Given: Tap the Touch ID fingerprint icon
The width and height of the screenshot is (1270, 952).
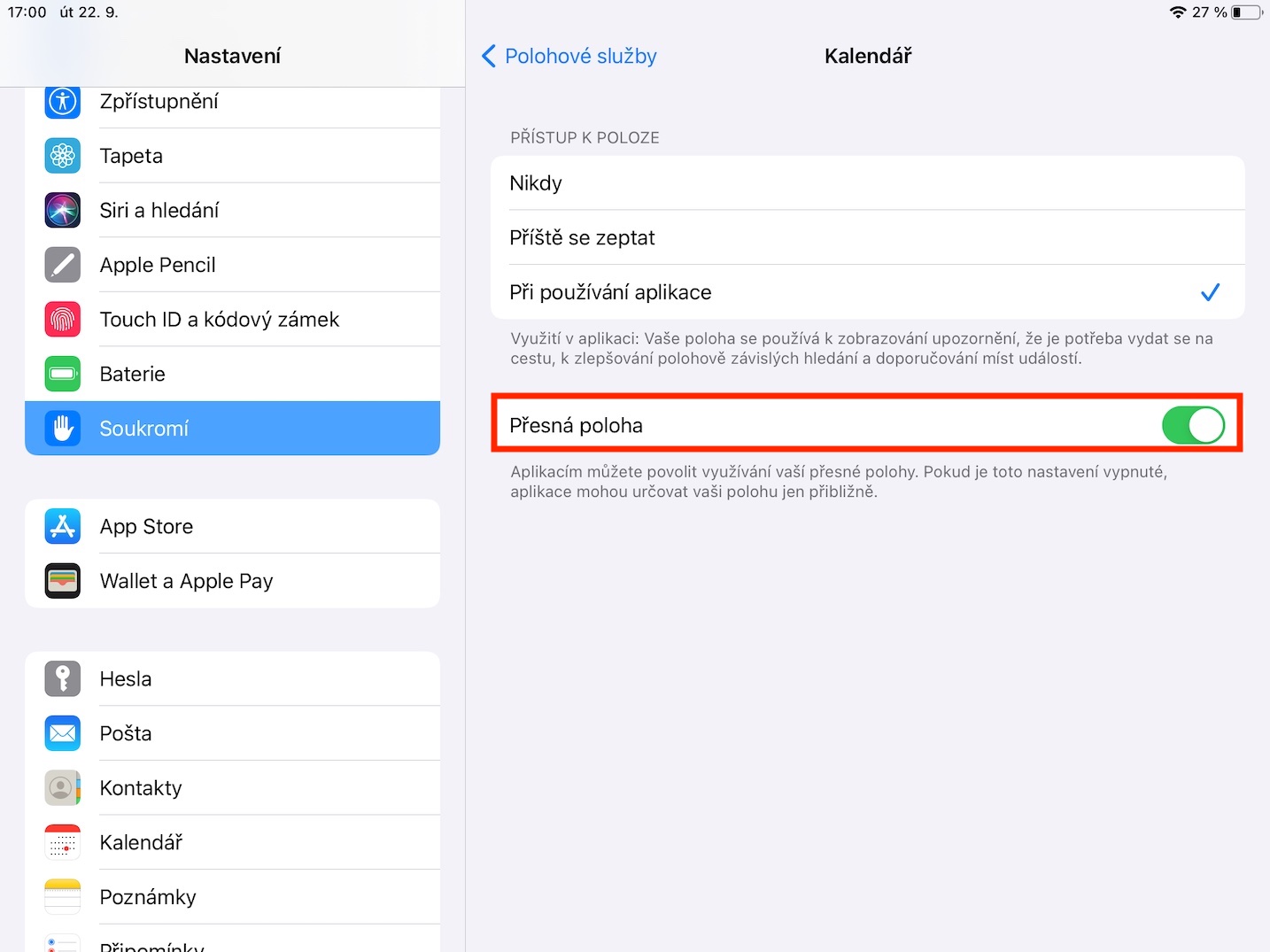Looking at the screenshot, I should (62, 320).
